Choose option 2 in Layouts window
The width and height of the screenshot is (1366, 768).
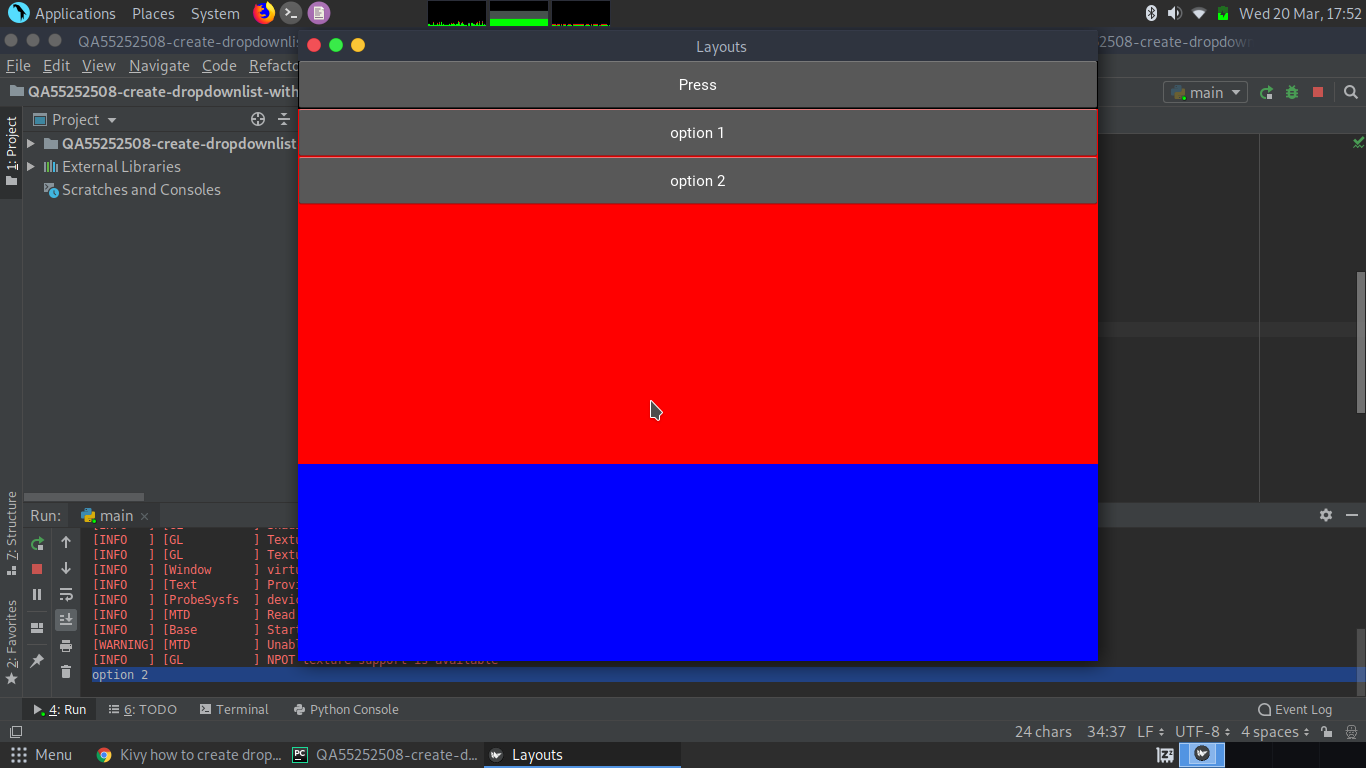click(x=697, y=181)
